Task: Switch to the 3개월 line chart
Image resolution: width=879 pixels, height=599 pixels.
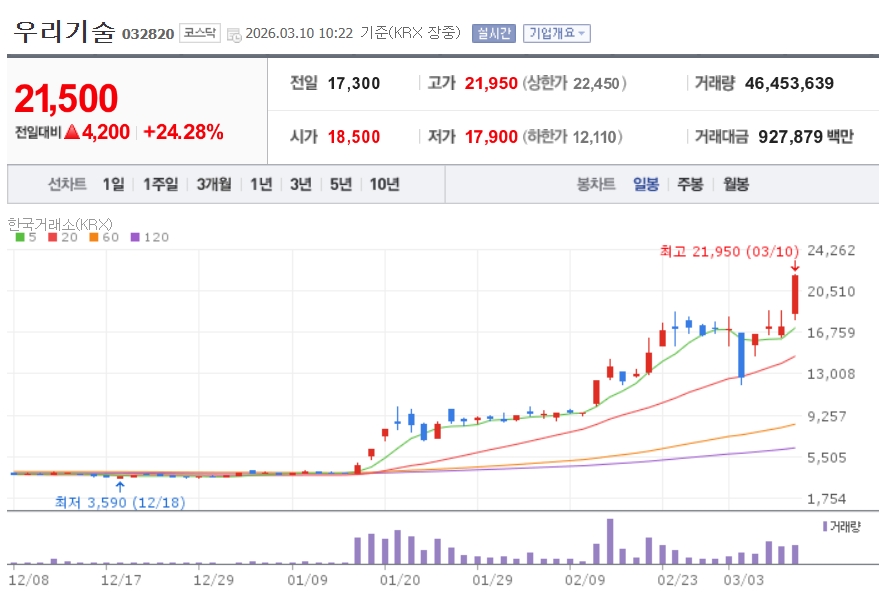Action: (x=214, y=184)
